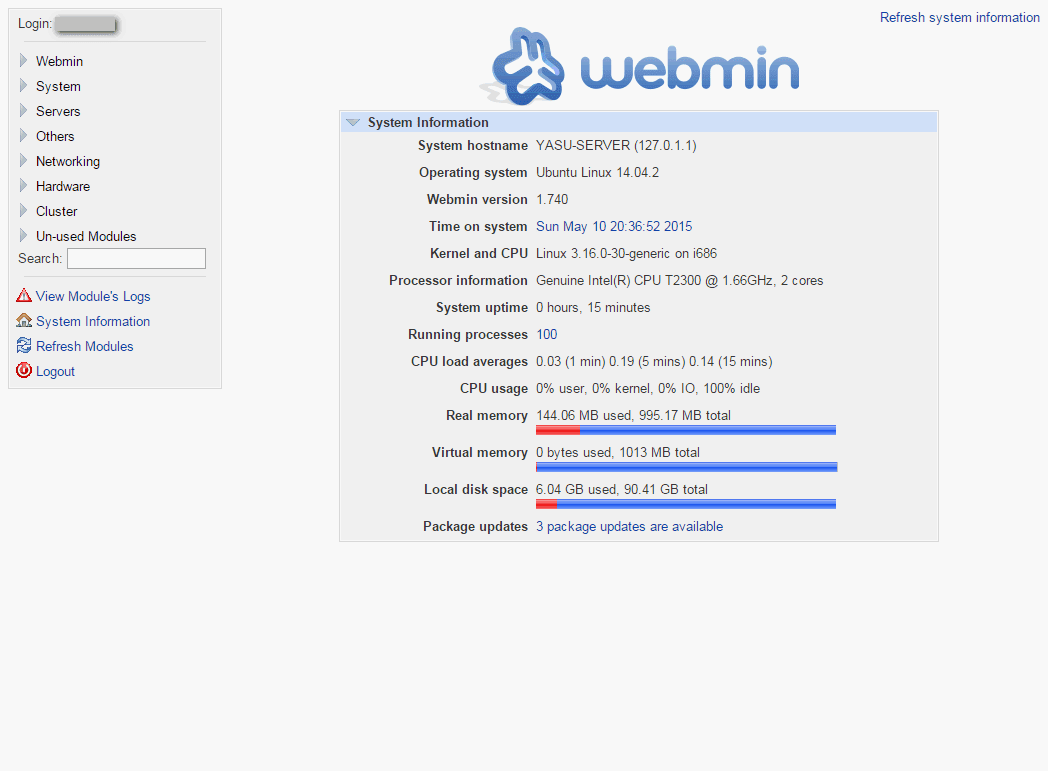This screenshot has height=771, width=1048.
Task: Click the Webmin version 1.740 value
Action: tap(552, 199)
